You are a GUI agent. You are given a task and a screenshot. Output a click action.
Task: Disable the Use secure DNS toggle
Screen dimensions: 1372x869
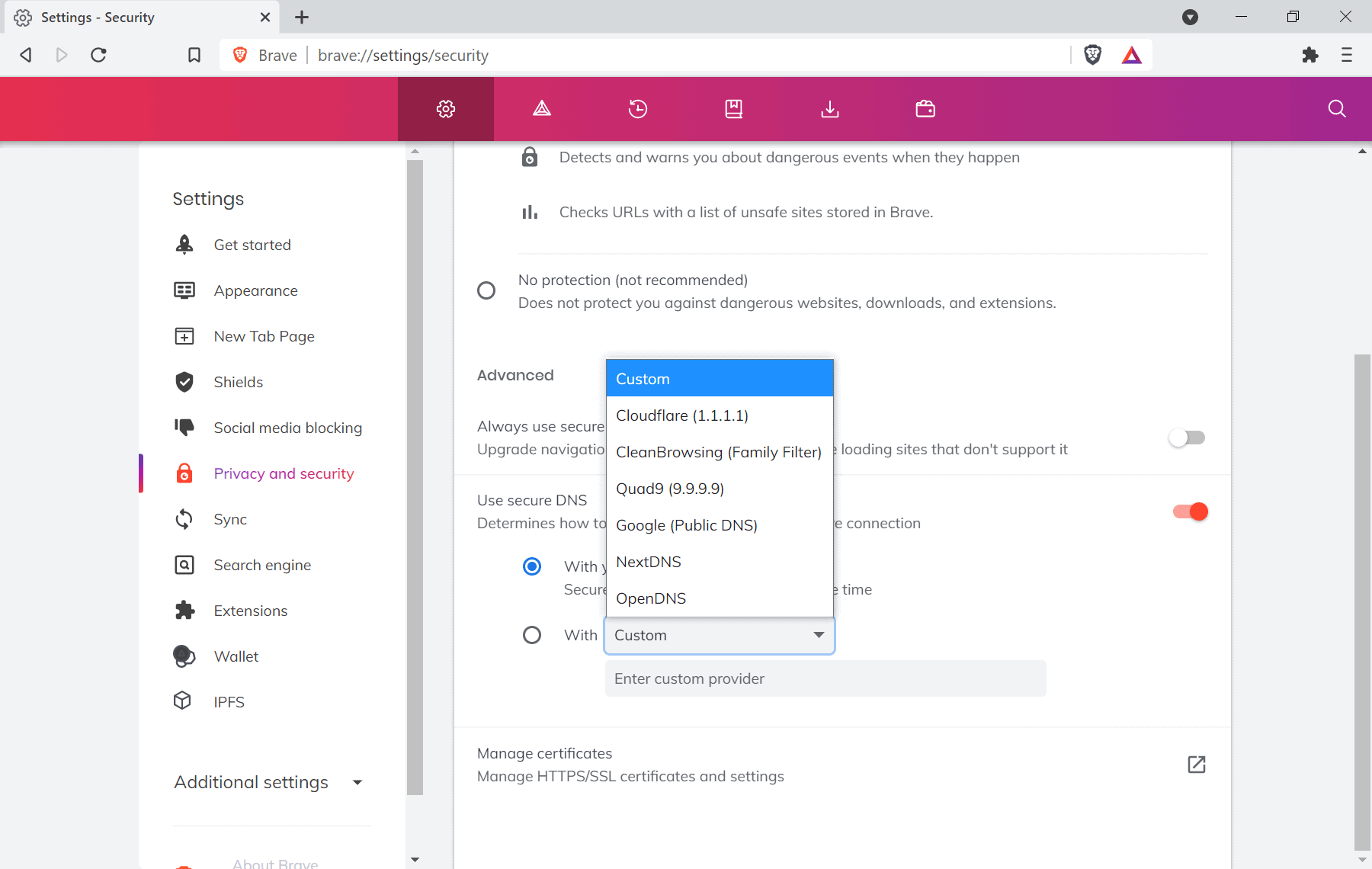coord(1189,511)
